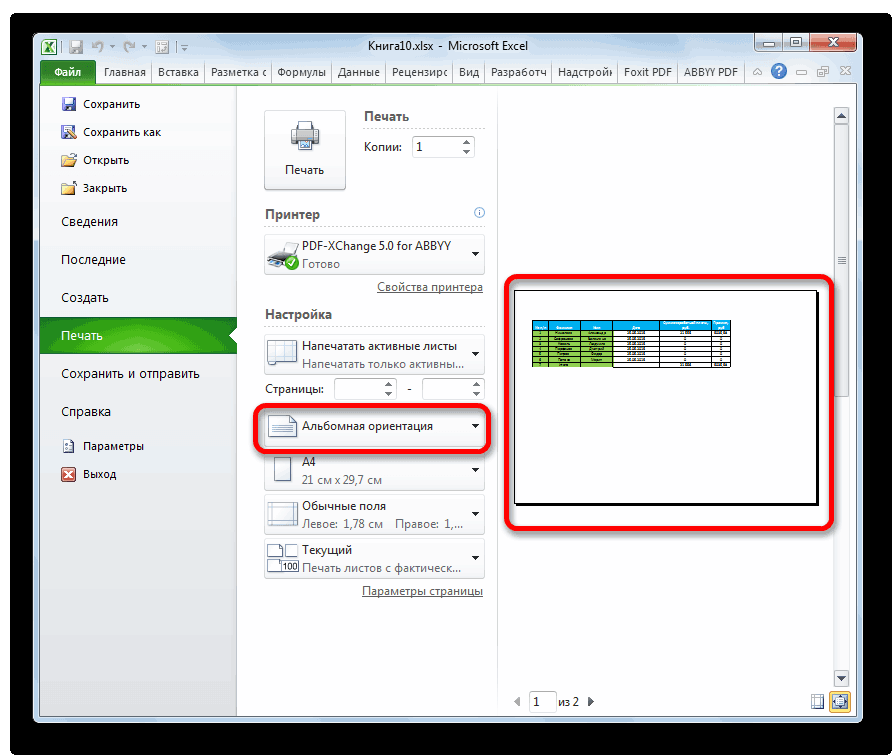
Task: Switch to the Вид tab
Action: [469, 72]
